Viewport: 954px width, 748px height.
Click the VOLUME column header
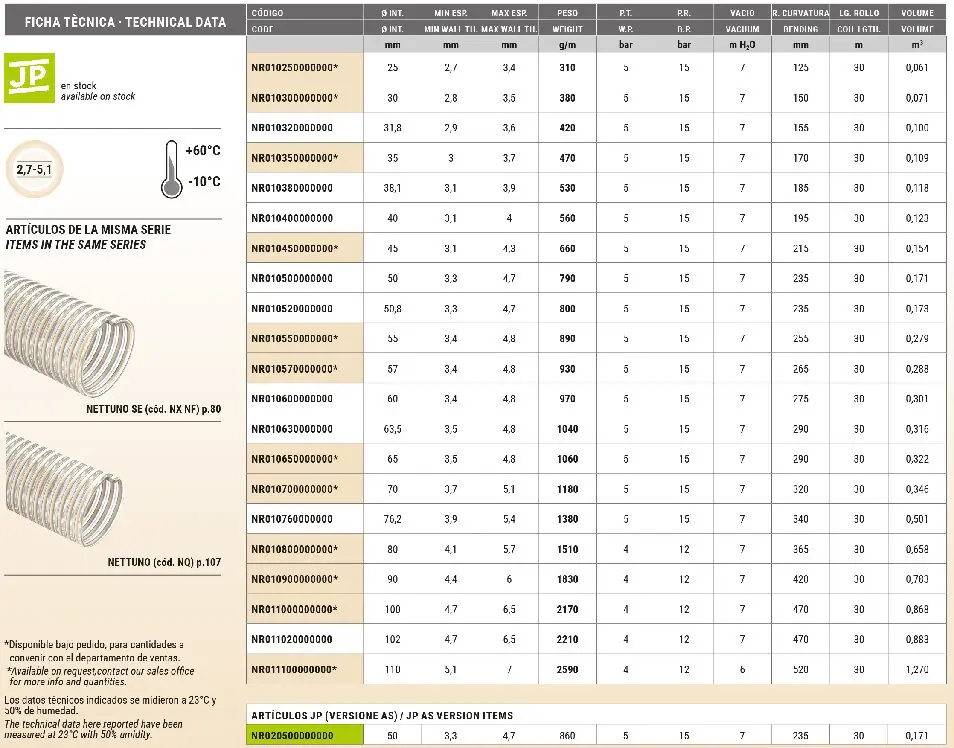pos(916,13)
